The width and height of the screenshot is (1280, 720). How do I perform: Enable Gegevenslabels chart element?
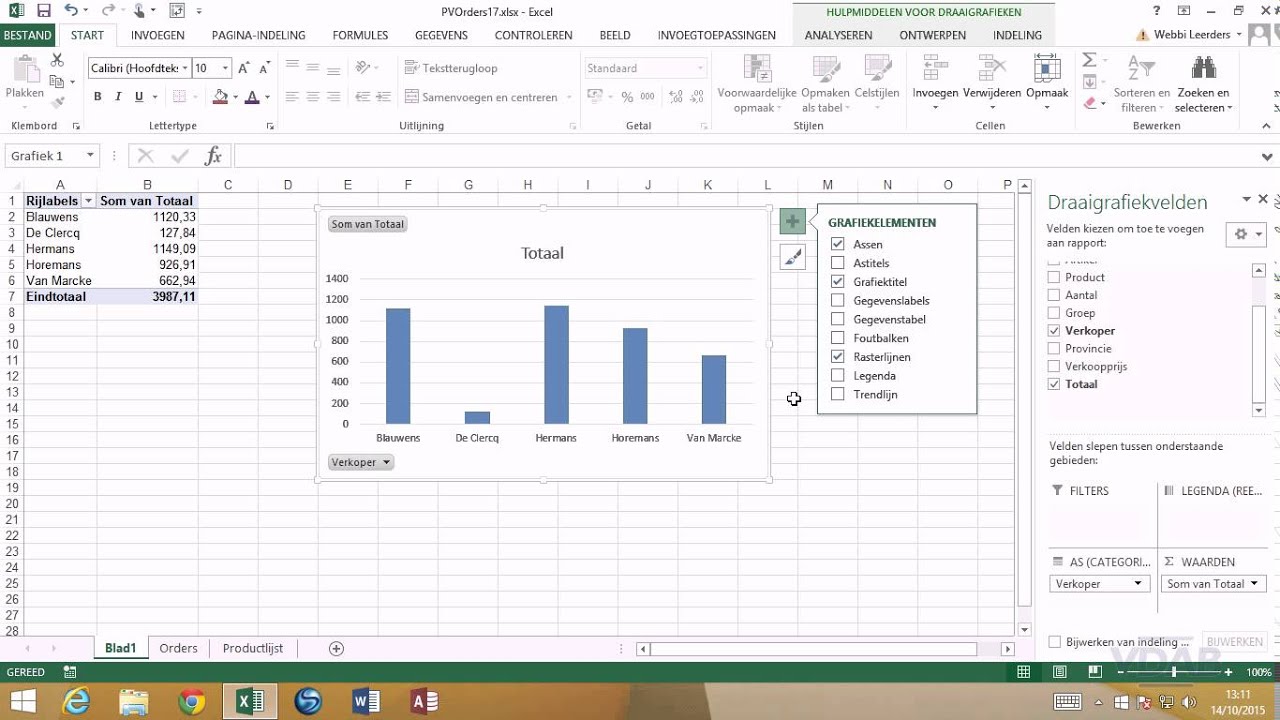[838, 300]
